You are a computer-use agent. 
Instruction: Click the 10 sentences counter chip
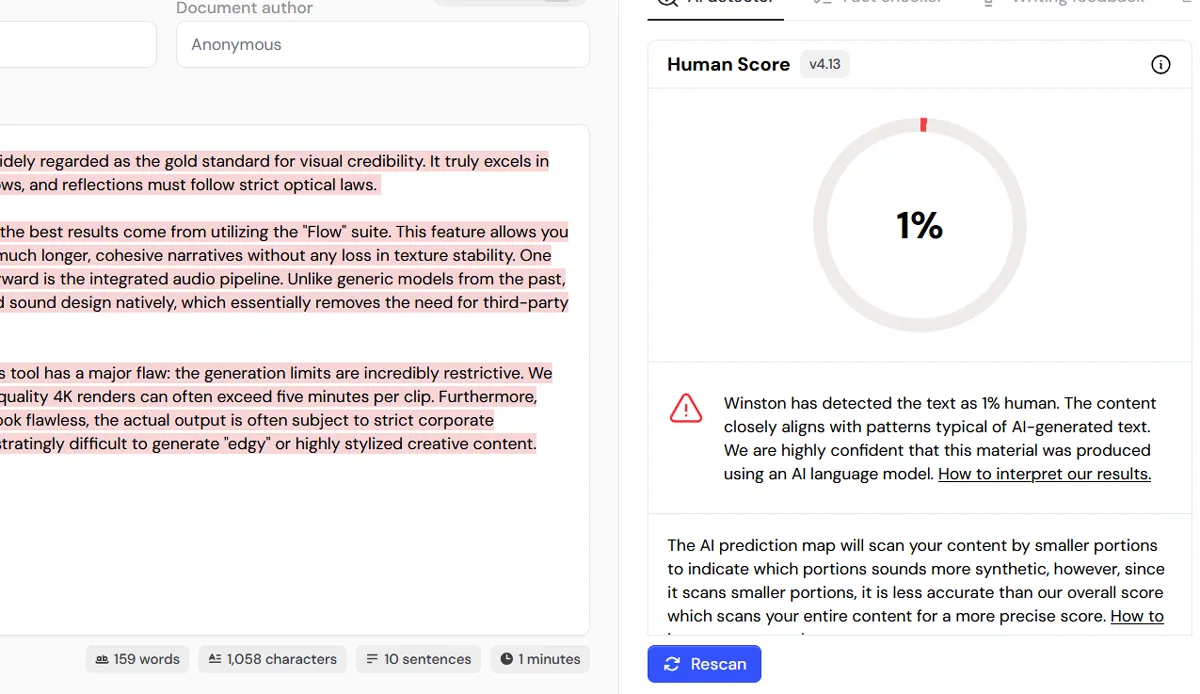(418, 659)
